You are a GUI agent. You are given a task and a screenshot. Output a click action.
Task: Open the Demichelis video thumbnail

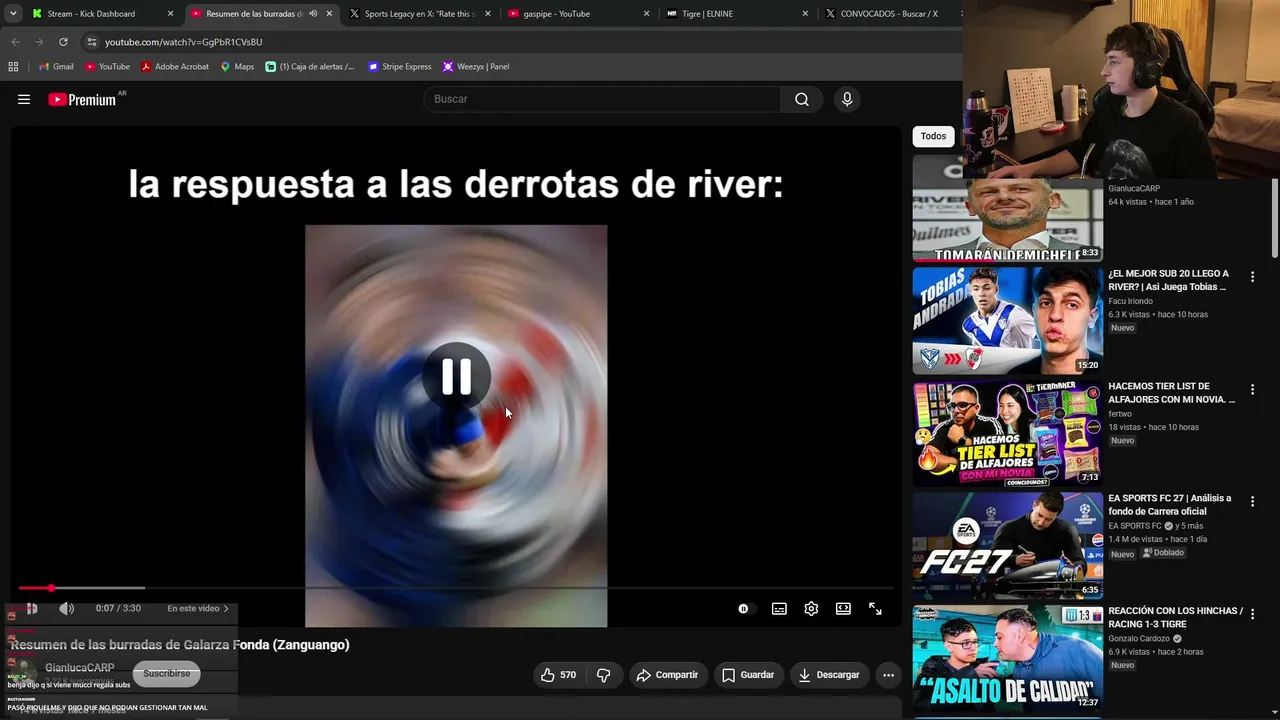[x=1007, y=208]
